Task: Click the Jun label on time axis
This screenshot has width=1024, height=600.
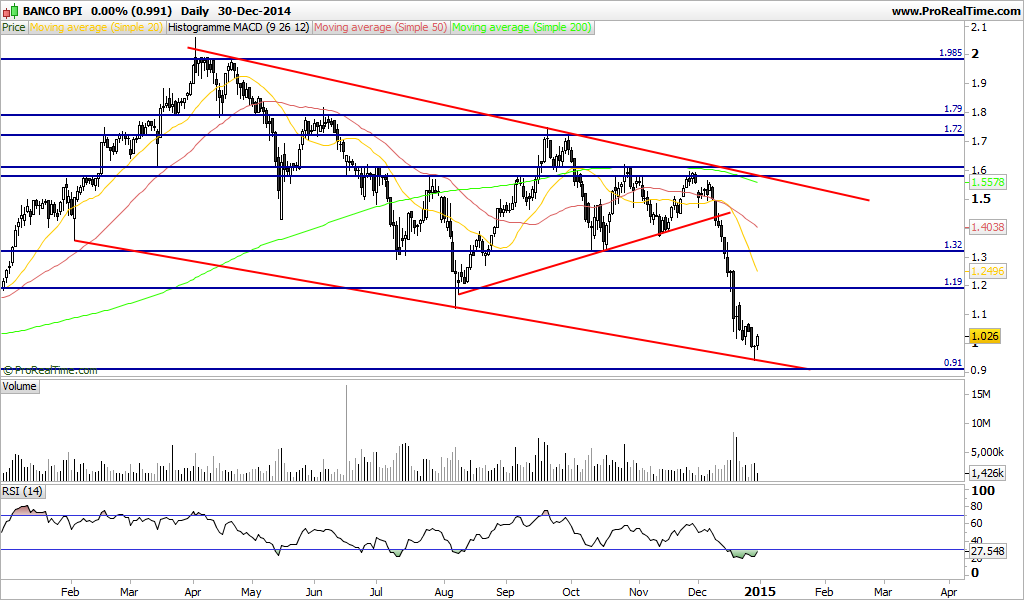Action: click(x=314, y=592)
